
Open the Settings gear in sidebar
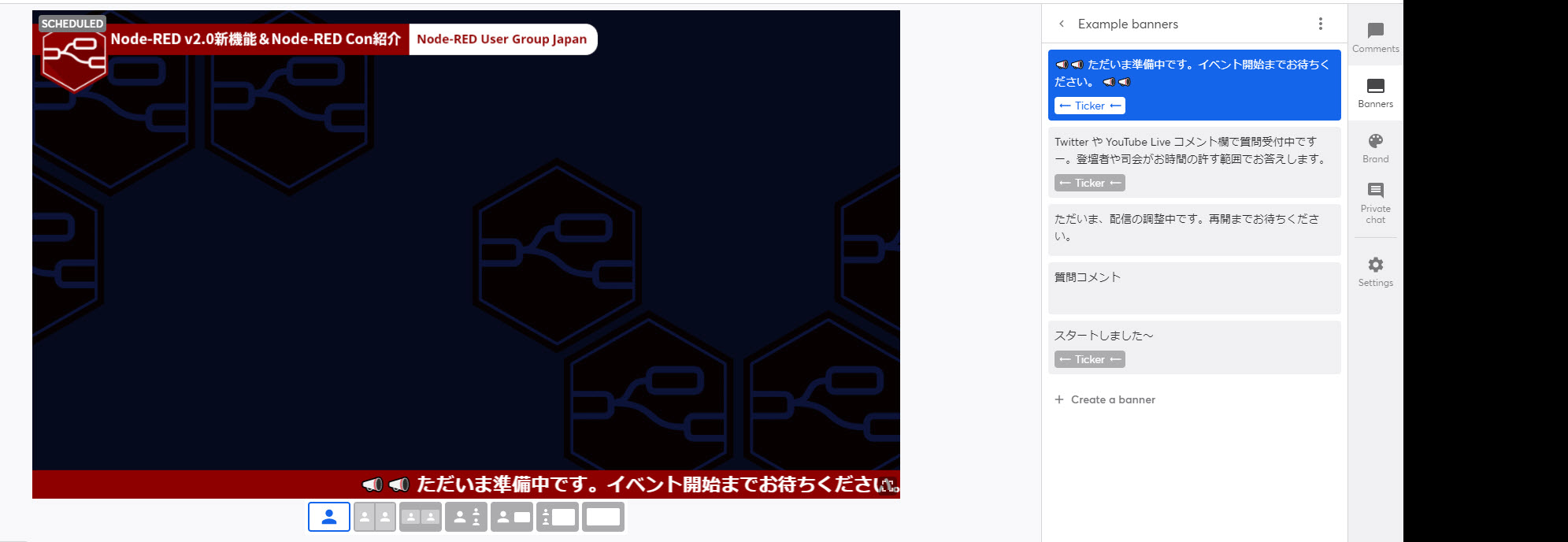click(1375, 271)
